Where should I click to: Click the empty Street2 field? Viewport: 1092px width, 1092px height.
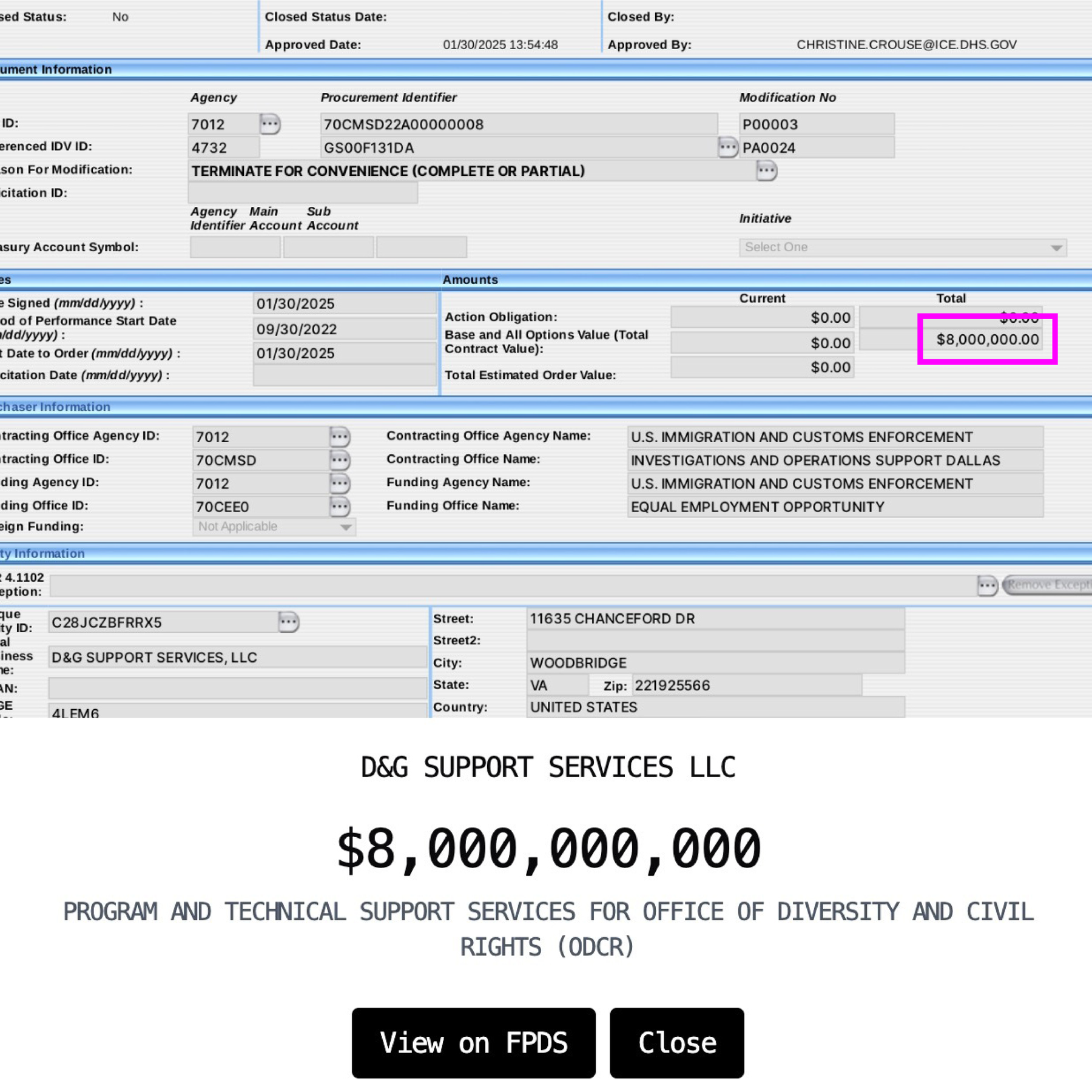tap(715, 641)
